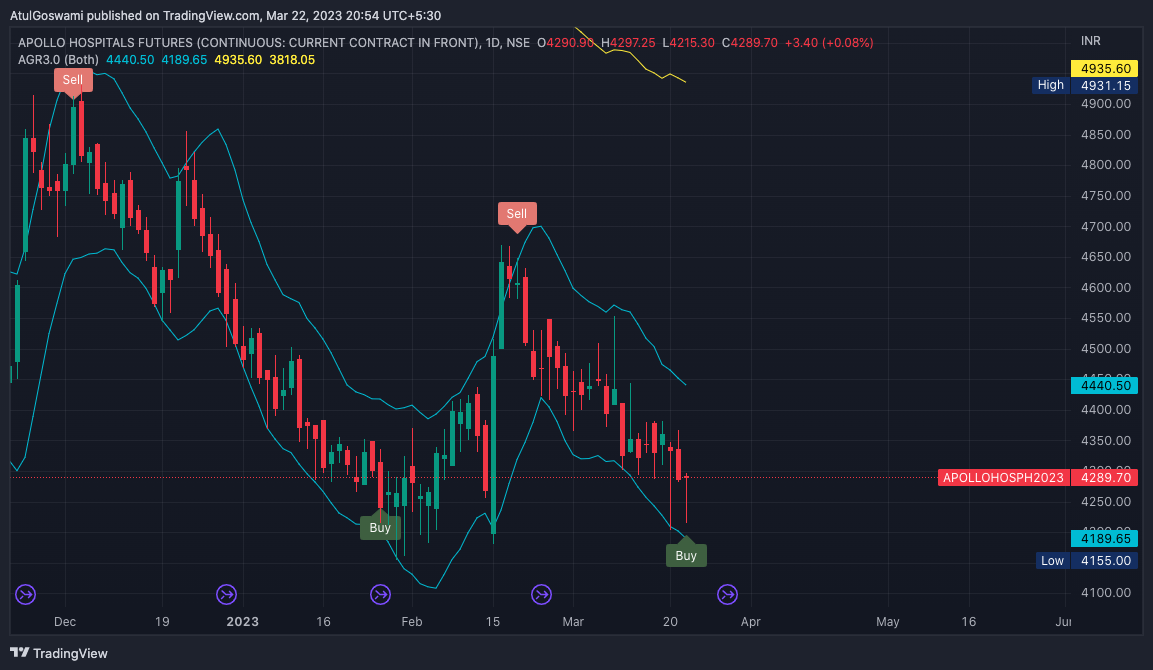This screenshot has height=670, width=1153.
Task: Open the contract rollover icon nearest Dec
Action: pyautogui.click(x=26, y=594)
